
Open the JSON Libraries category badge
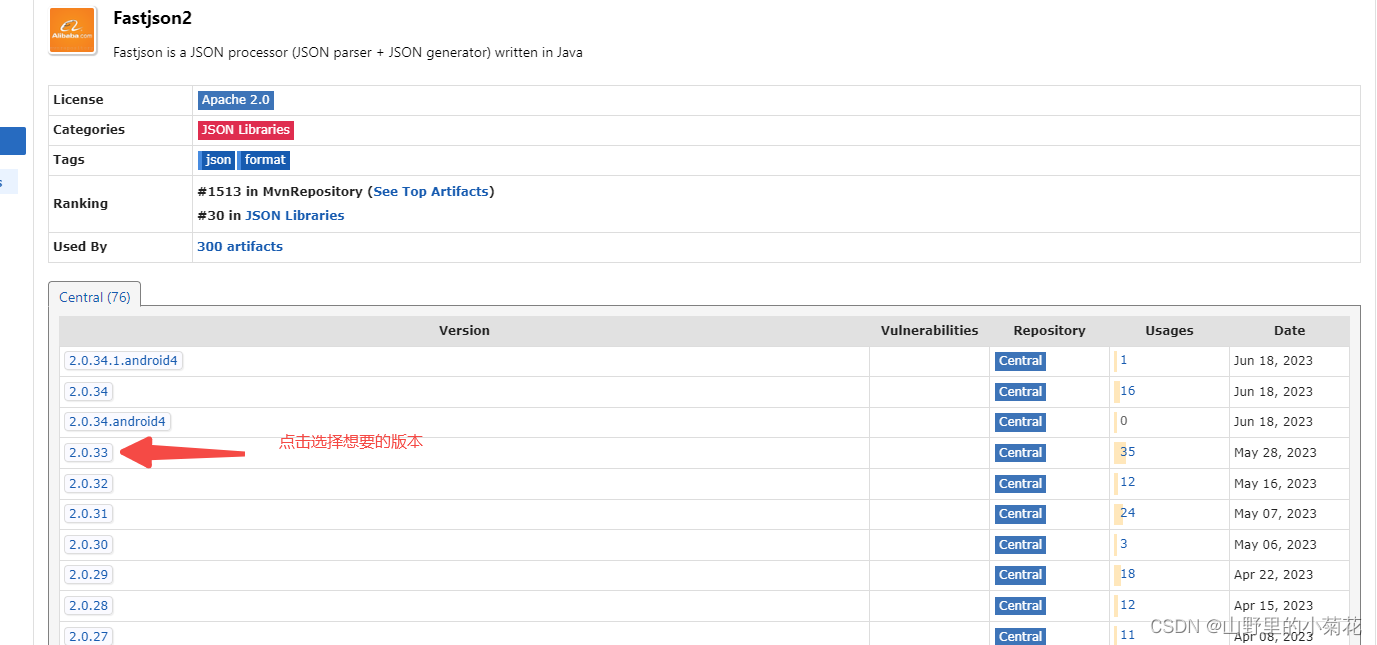click(x=245, y=130)
